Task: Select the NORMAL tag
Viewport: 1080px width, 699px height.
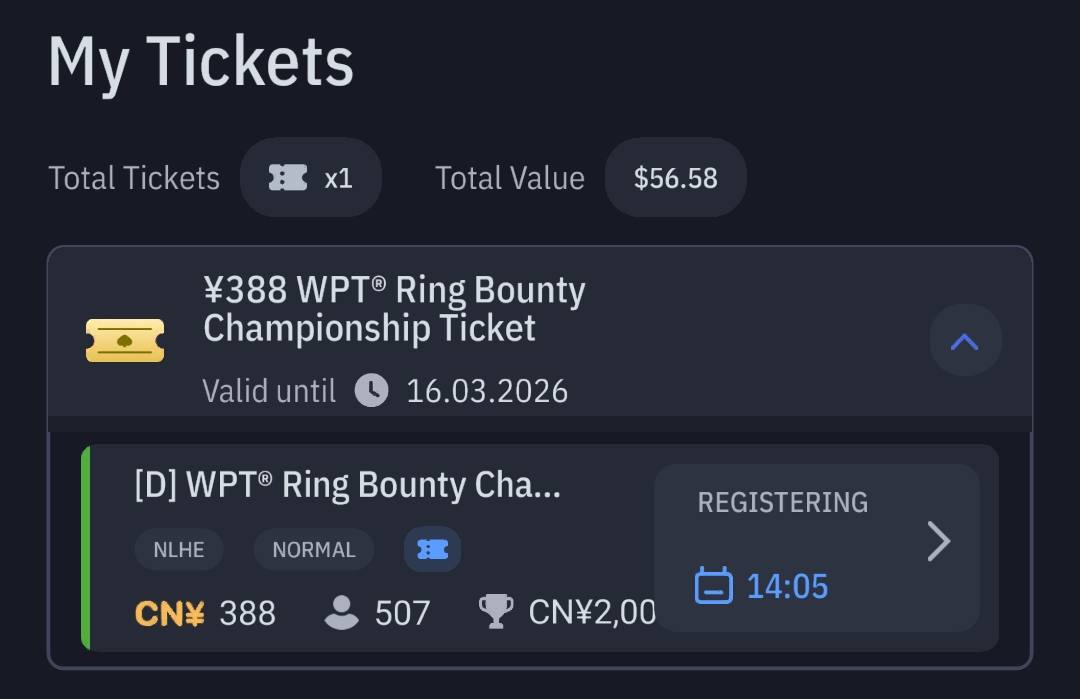Action: pos(314,549)
